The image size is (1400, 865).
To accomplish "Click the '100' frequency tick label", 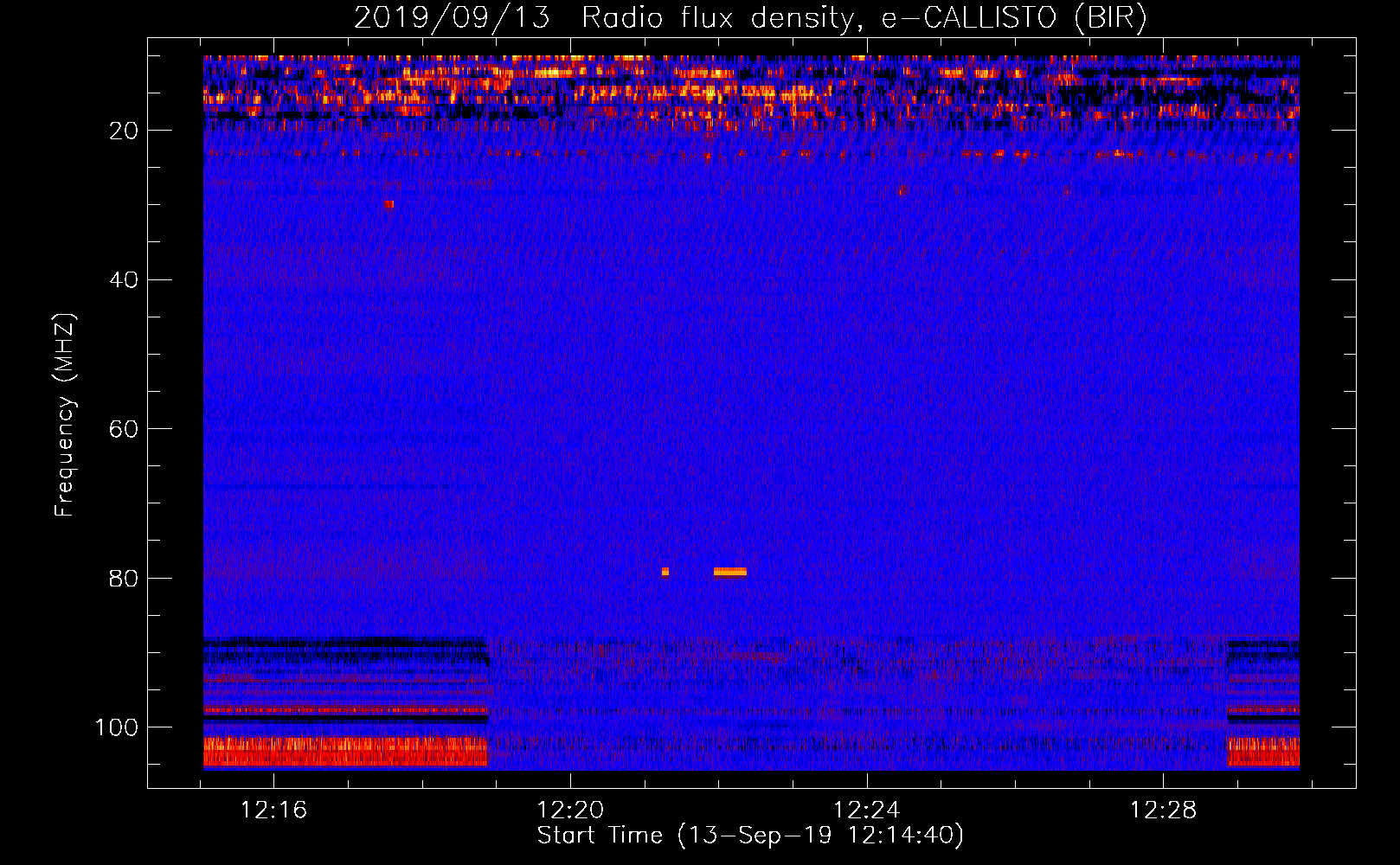I will coord(117,727).
